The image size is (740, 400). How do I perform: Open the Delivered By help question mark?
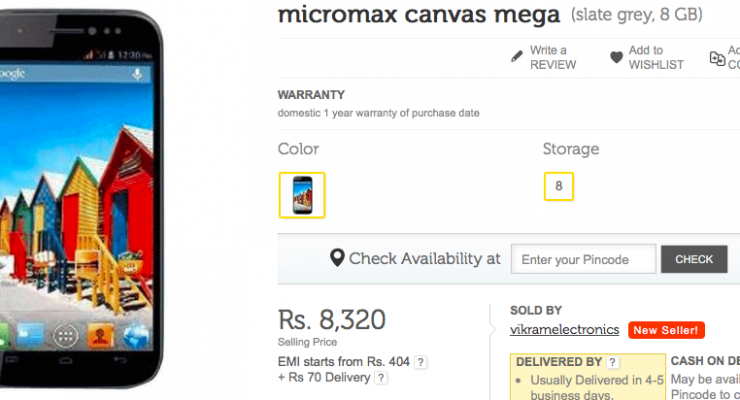[x=612, y=362]
